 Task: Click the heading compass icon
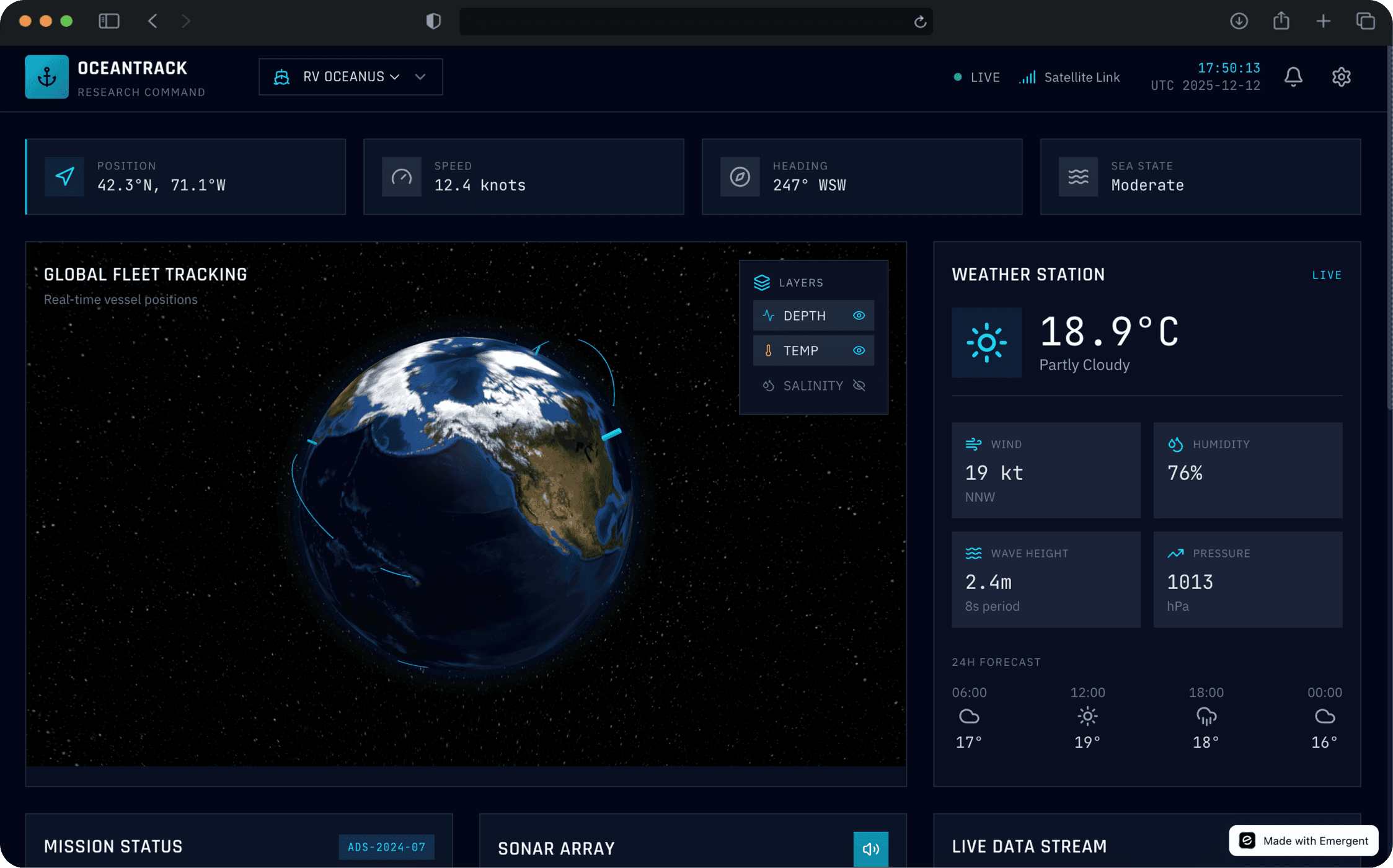click(x=740, y=177)
